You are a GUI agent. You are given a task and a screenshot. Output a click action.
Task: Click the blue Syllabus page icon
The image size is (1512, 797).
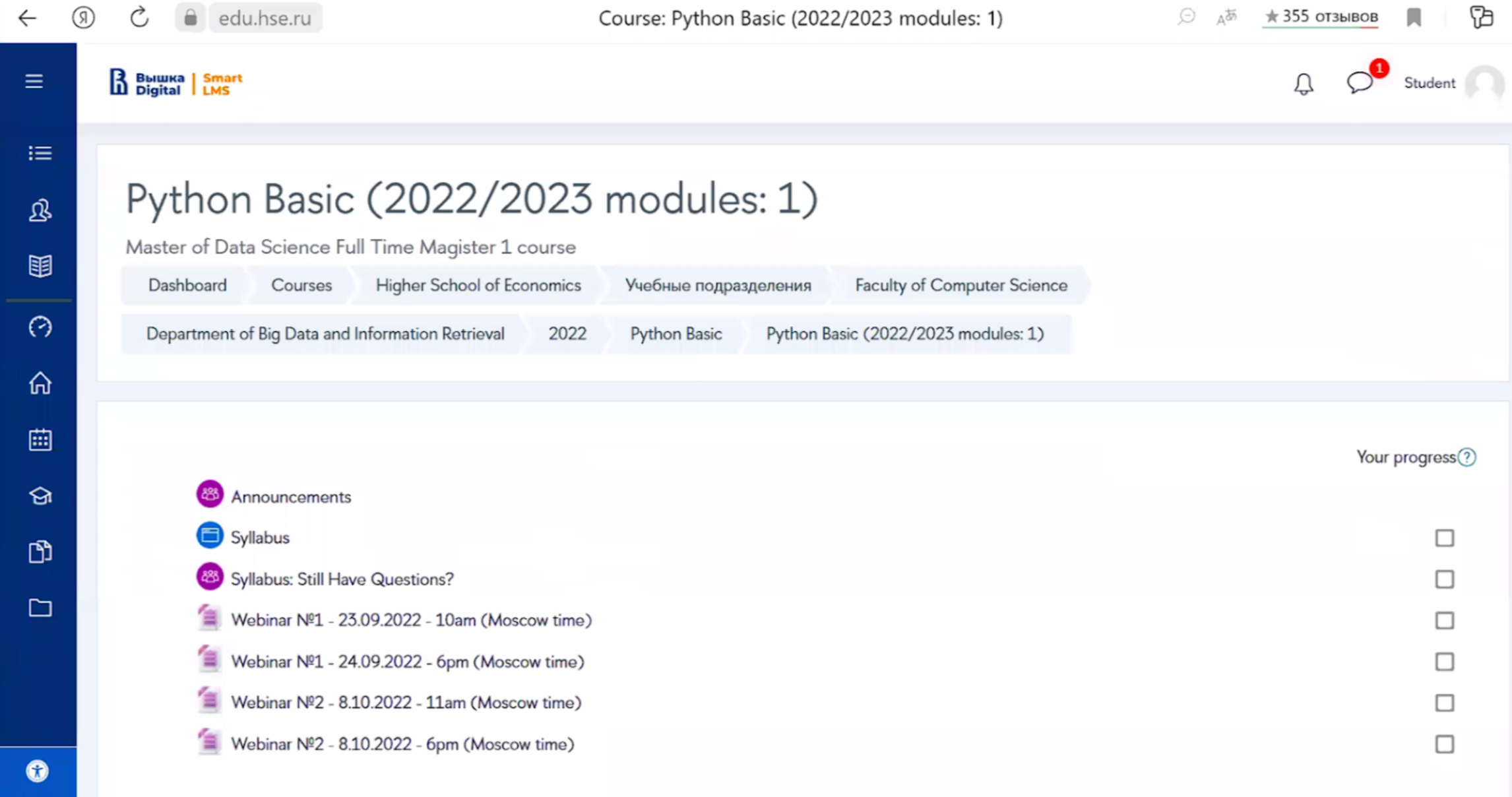[x=210, y=535]
